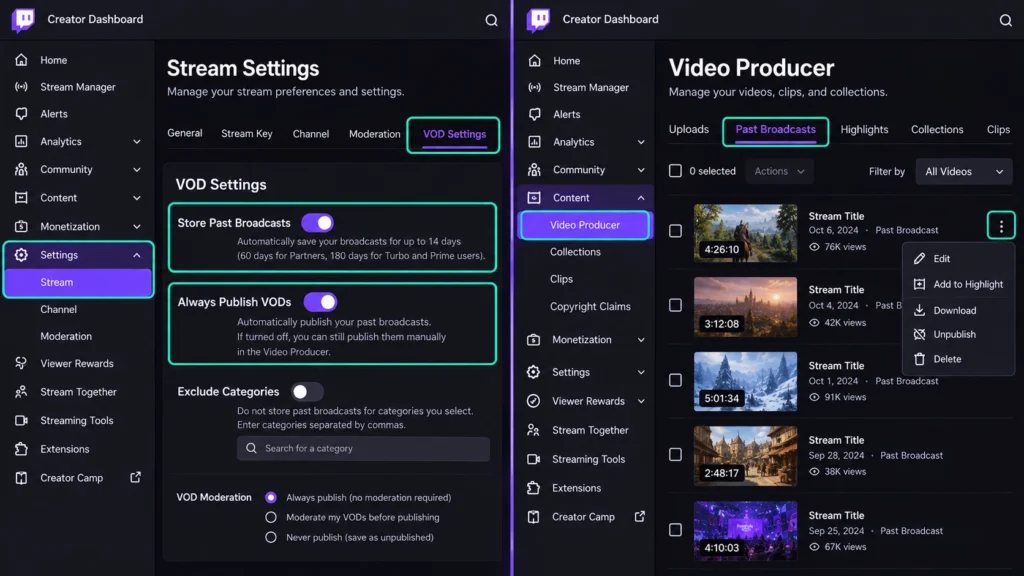Select Moderate my VODs before publishing
This screenshot has width=1024, height=576.
(x=271, y=517)
